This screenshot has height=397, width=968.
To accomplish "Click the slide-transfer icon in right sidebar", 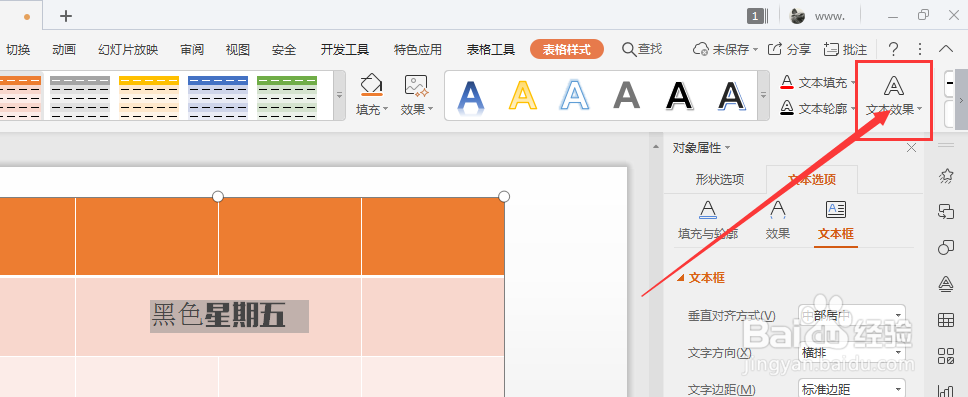I will click(x=946, y=212).
